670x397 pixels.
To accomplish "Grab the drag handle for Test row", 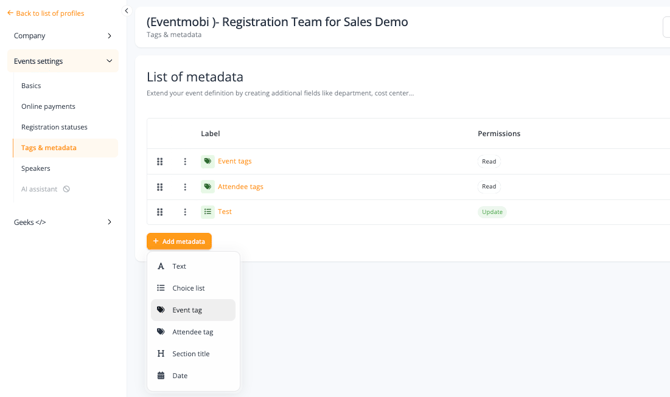I will (x=160, y=212).
